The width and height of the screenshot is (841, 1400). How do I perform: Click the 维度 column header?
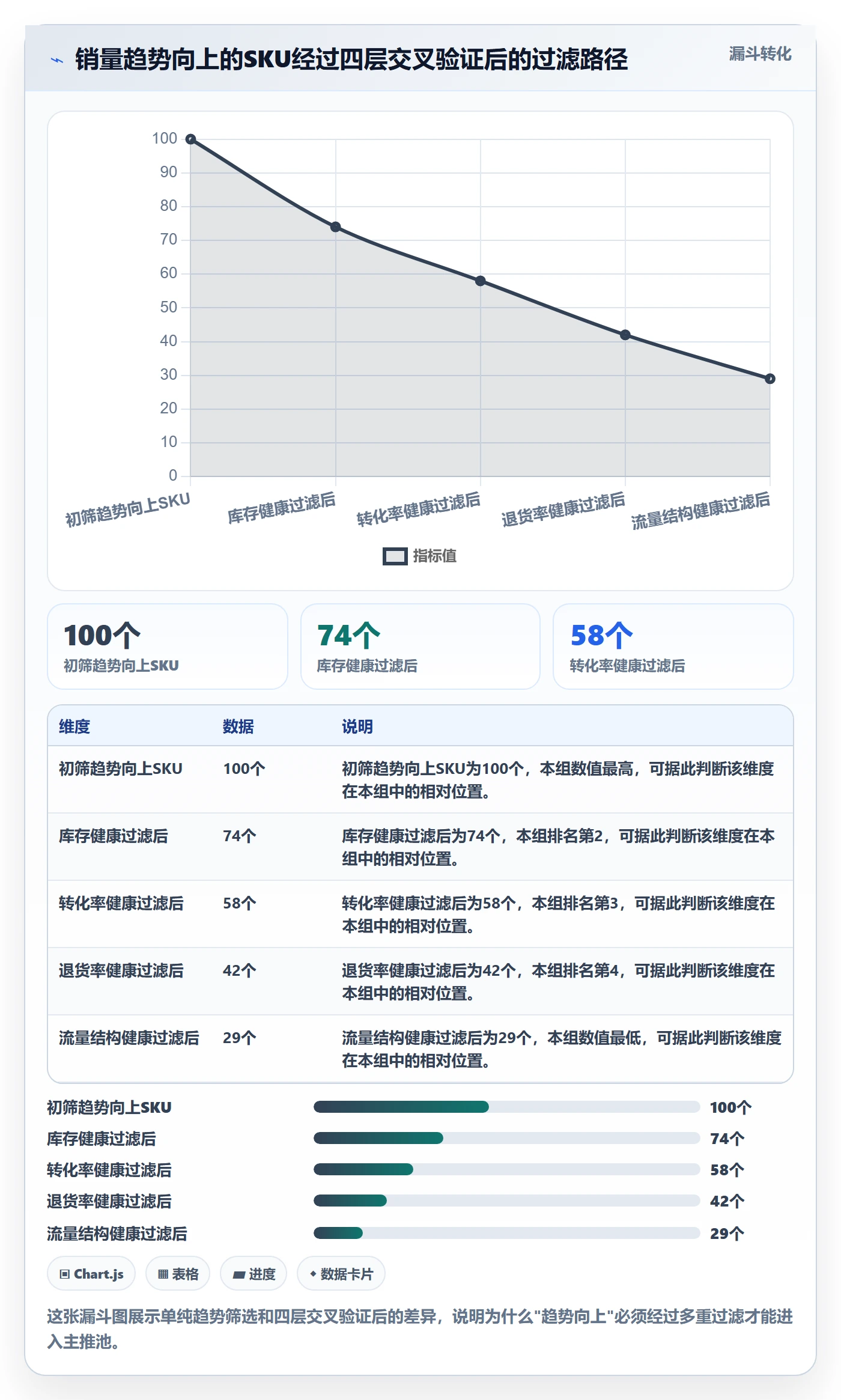tap(74, 726)
